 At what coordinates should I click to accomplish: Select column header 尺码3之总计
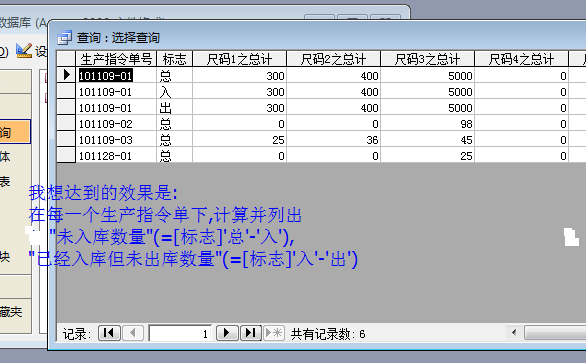tap(428, 59)
